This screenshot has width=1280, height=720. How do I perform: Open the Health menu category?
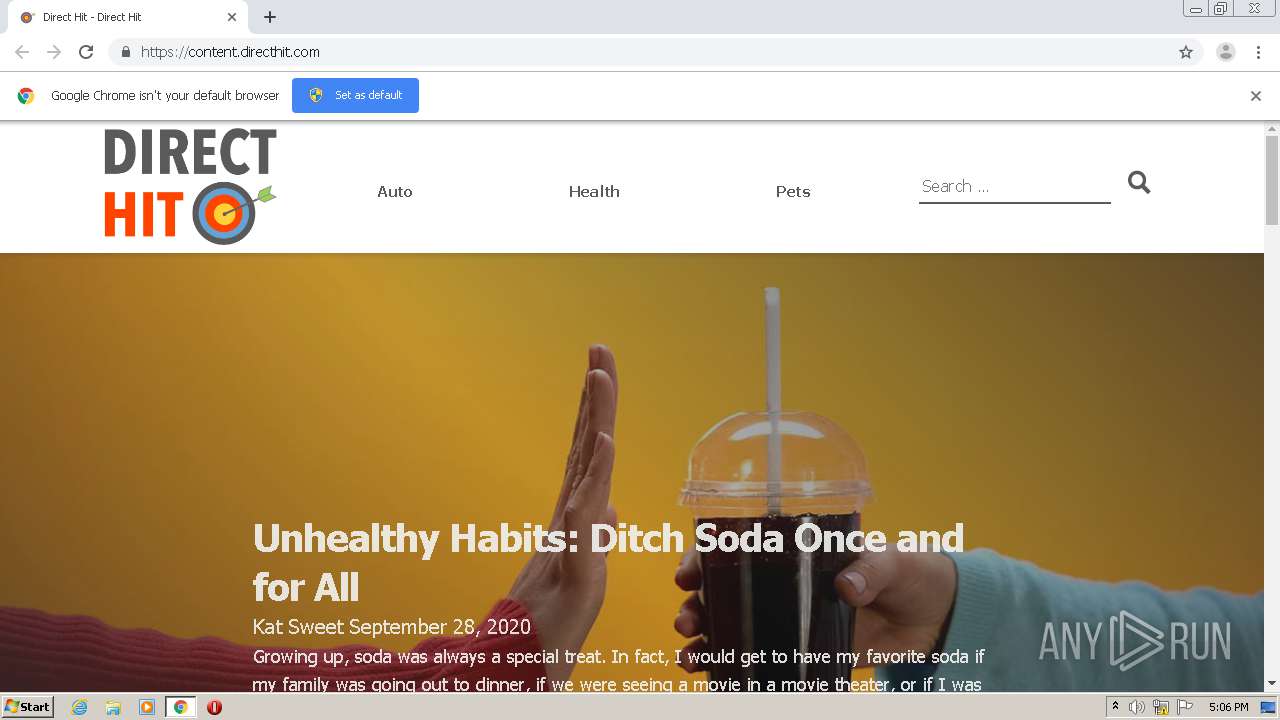click(594, 191)
